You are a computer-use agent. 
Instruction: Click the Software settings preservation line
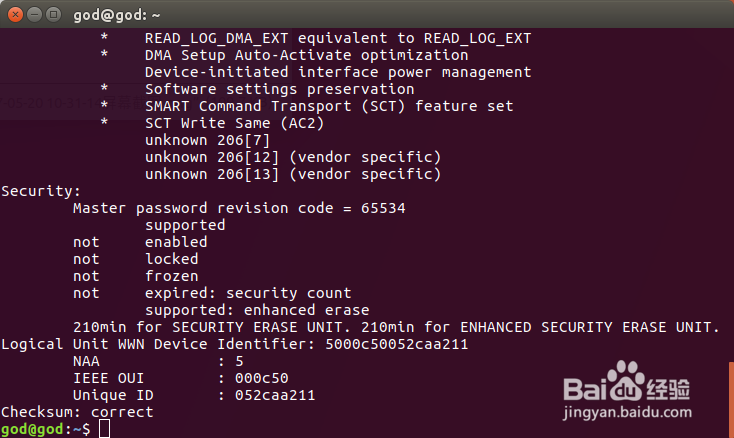point(279,89)
